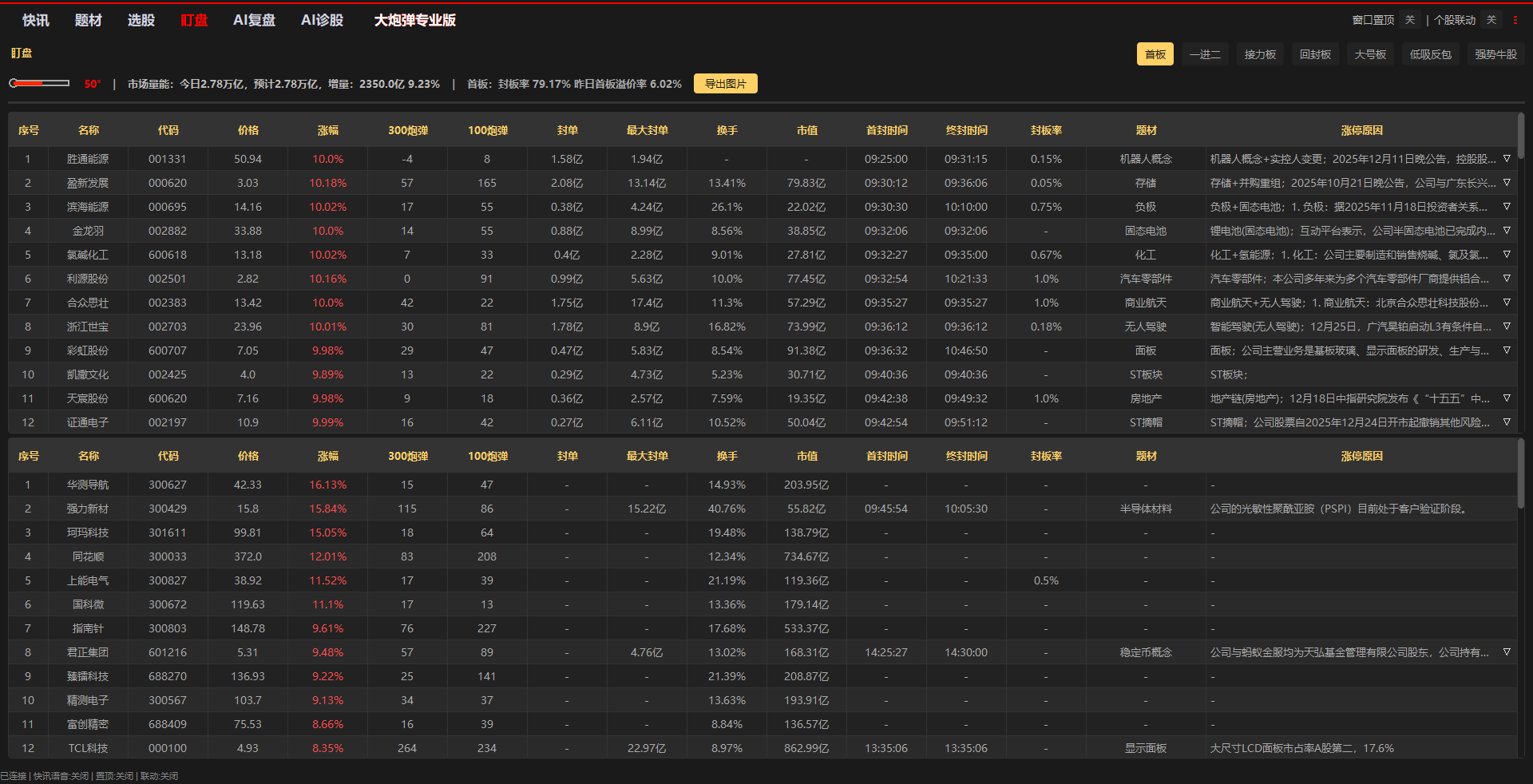Viewport: 1533px width, 784px height.
Task: Open the 题材 top menu tab
Action: (88, 20)
